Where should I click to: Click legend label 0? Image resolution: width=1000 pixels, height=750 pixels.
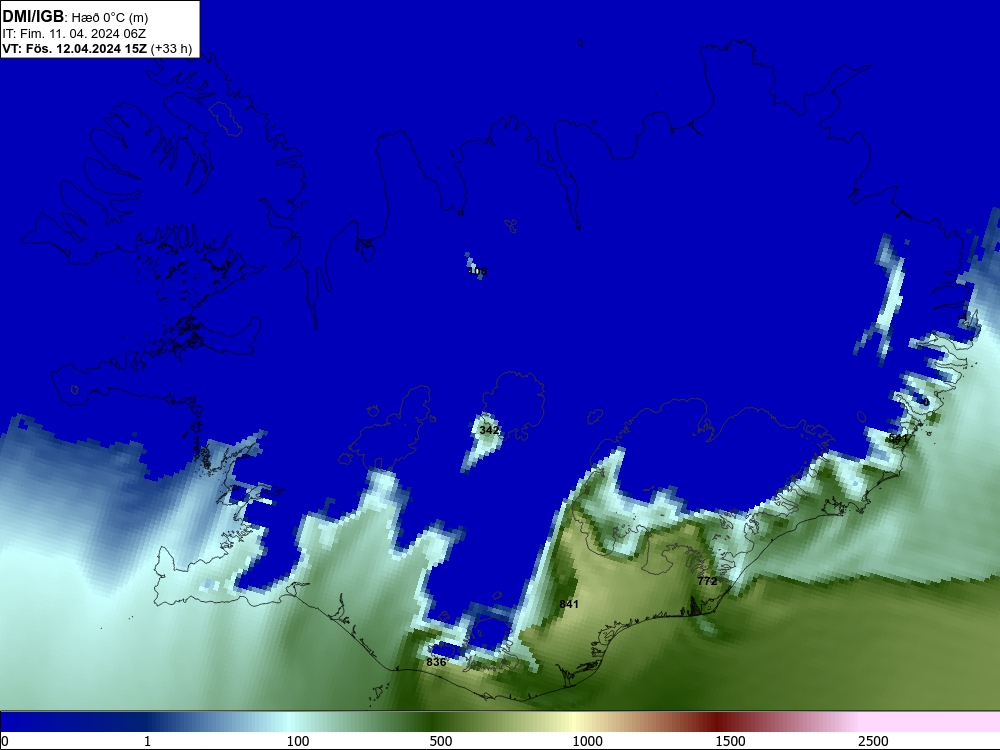pyautogui.click(x=5, y=741)
